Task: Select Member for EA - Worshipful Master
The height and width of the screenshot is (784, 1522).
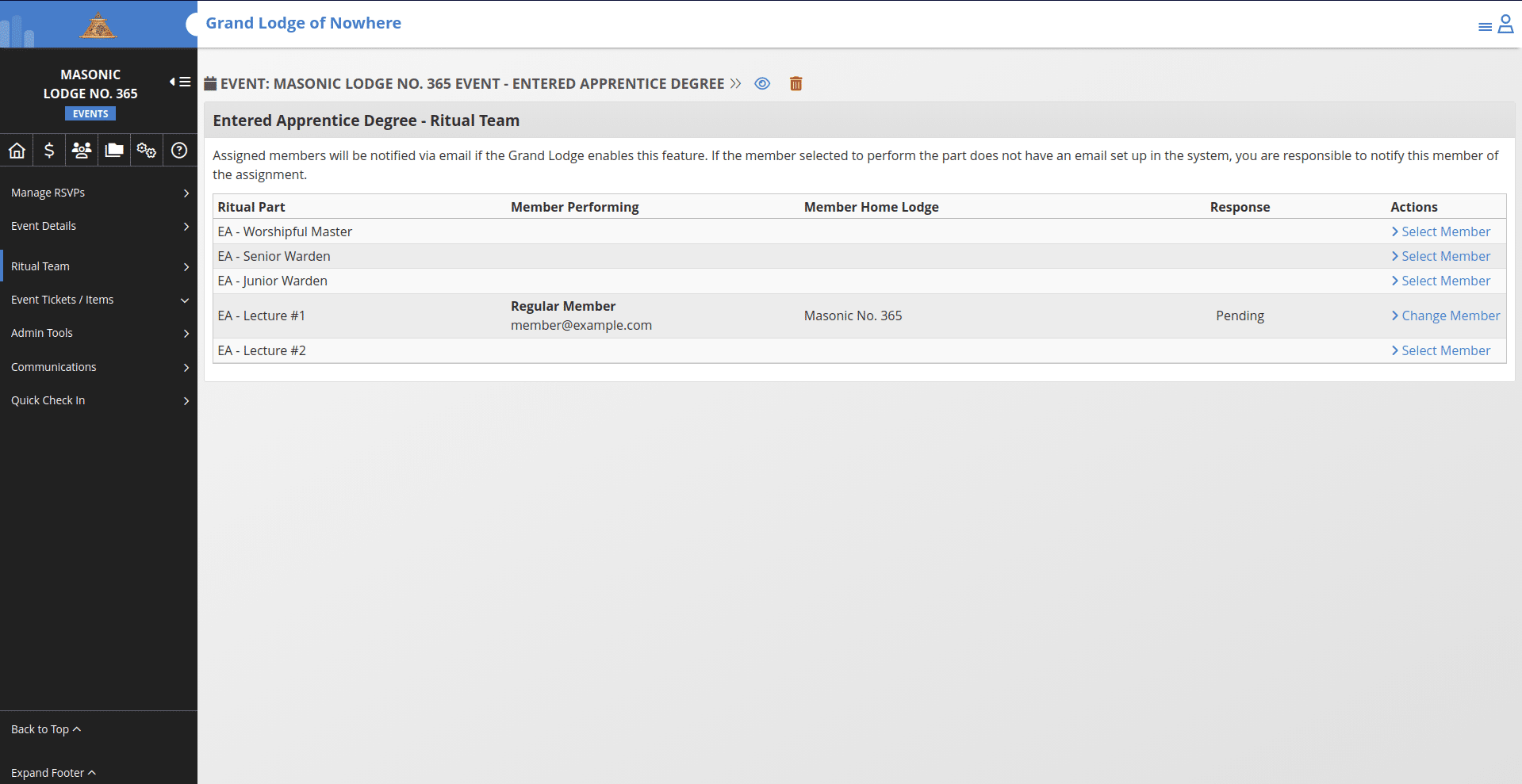Action: point(1440,231)
